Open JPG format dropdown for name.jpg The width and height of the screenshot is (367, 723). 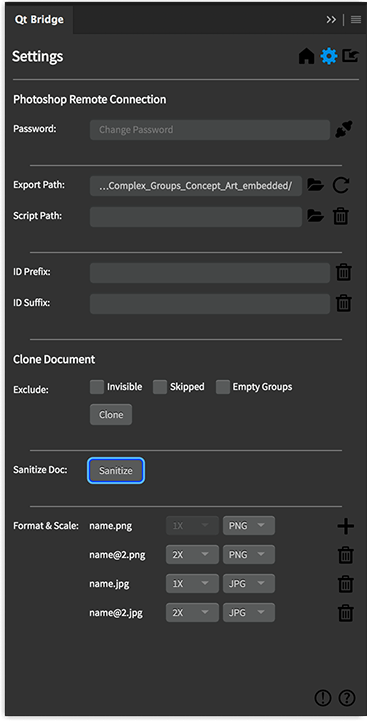coord(249,584)
